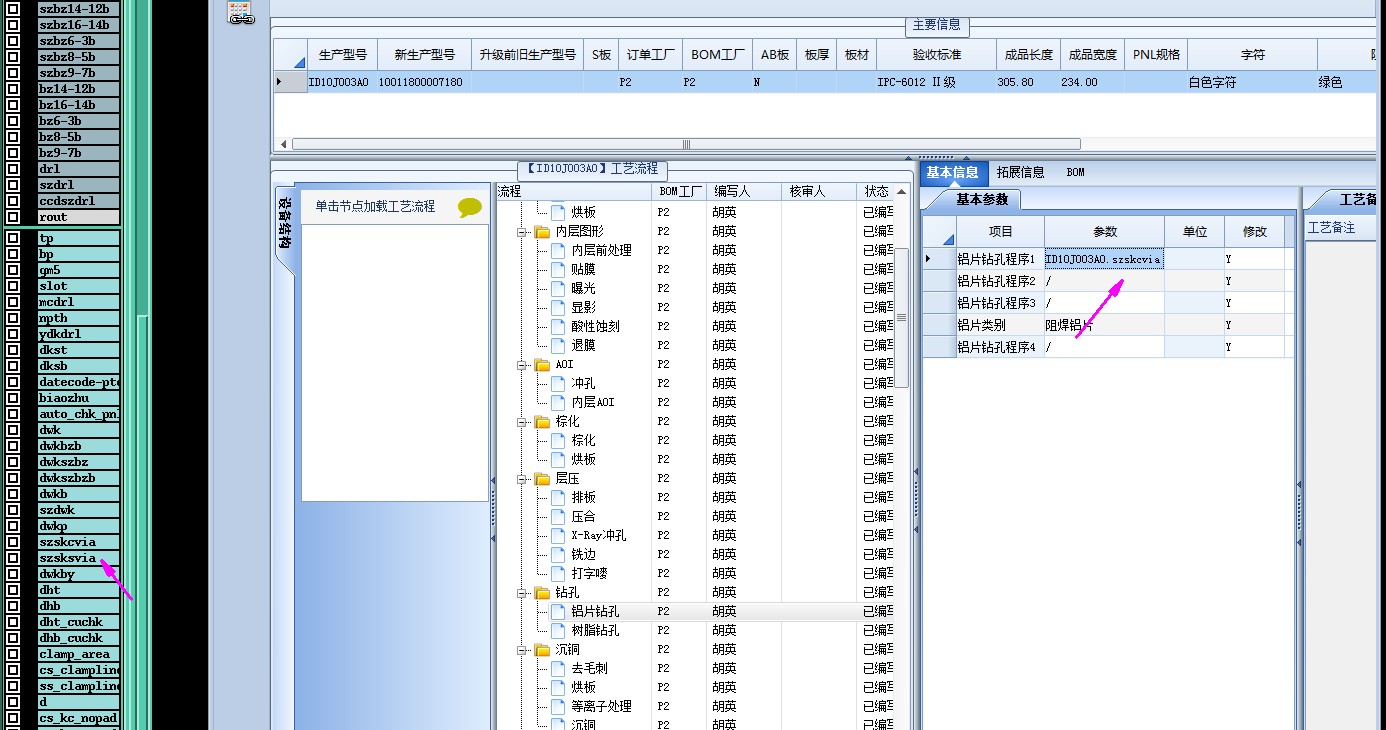
Task: Click the up arrow of process tree scrollbar
Action: click(902, 191)
